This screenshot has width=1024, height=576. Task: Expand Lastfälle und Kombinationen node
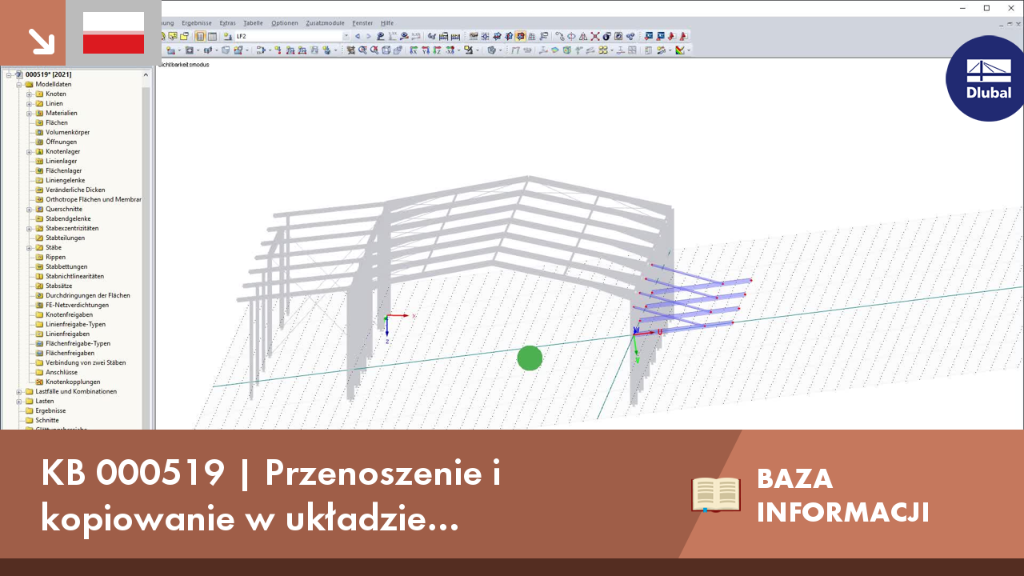[19, 392]
